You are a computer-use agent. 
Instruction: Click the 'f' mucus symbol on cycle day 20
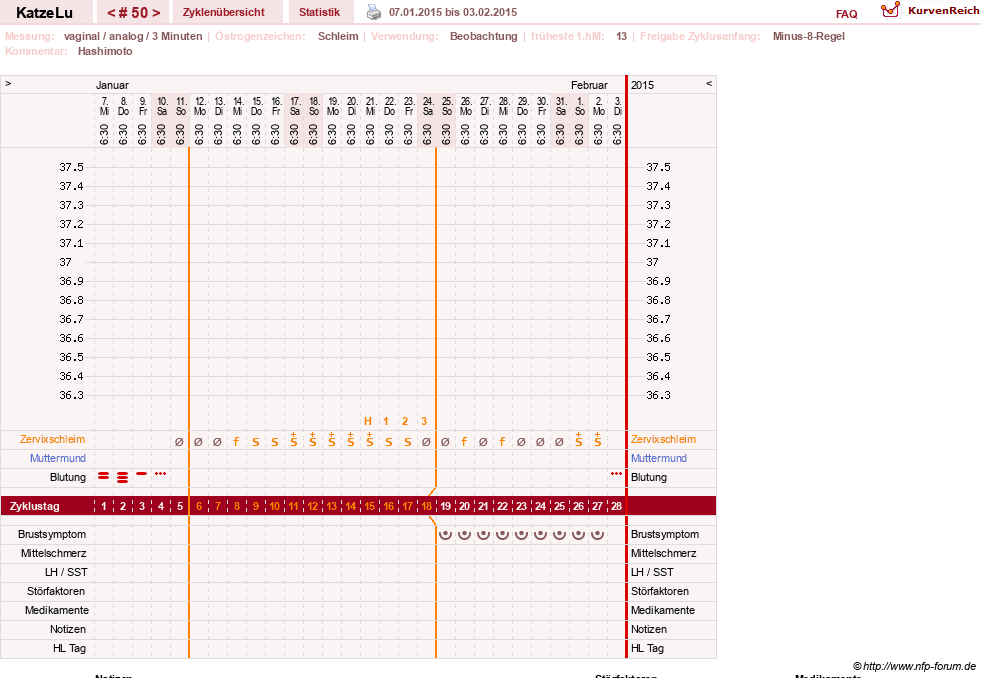coord(464,442)
